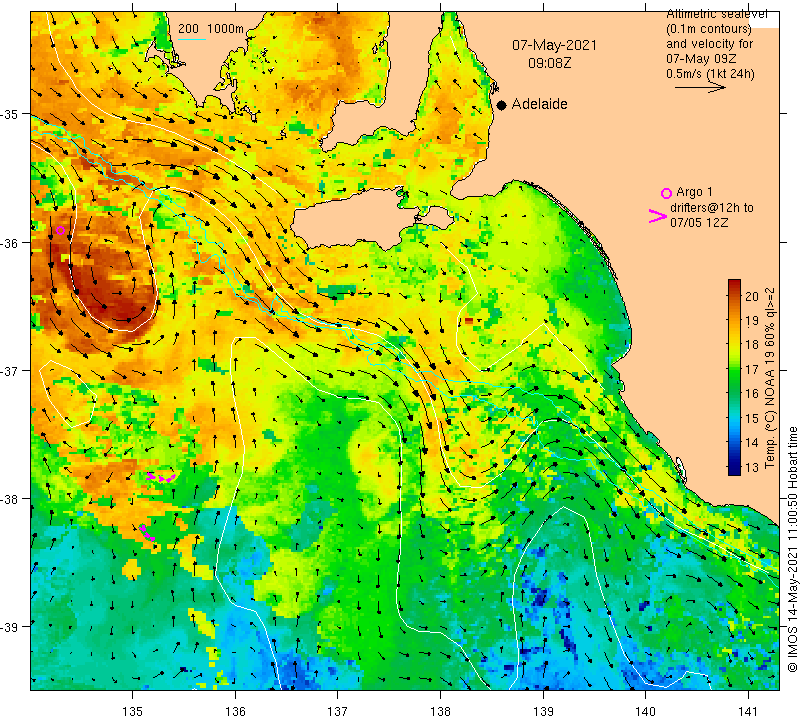800x720 pixels.
Task: Click the magenta Argo float circle near -36 latitude
Action: pyautogui.click(x=61, y=231)
